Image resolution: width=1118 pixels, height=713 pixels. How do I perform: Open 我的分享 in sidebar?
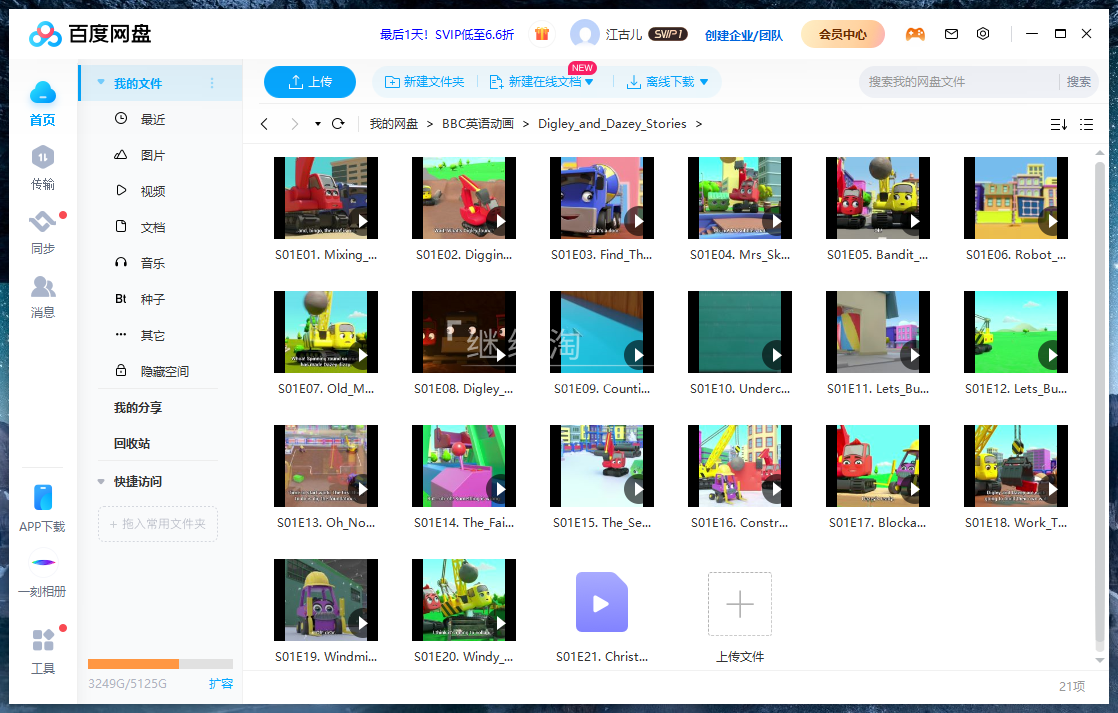[x=138, y=408]
